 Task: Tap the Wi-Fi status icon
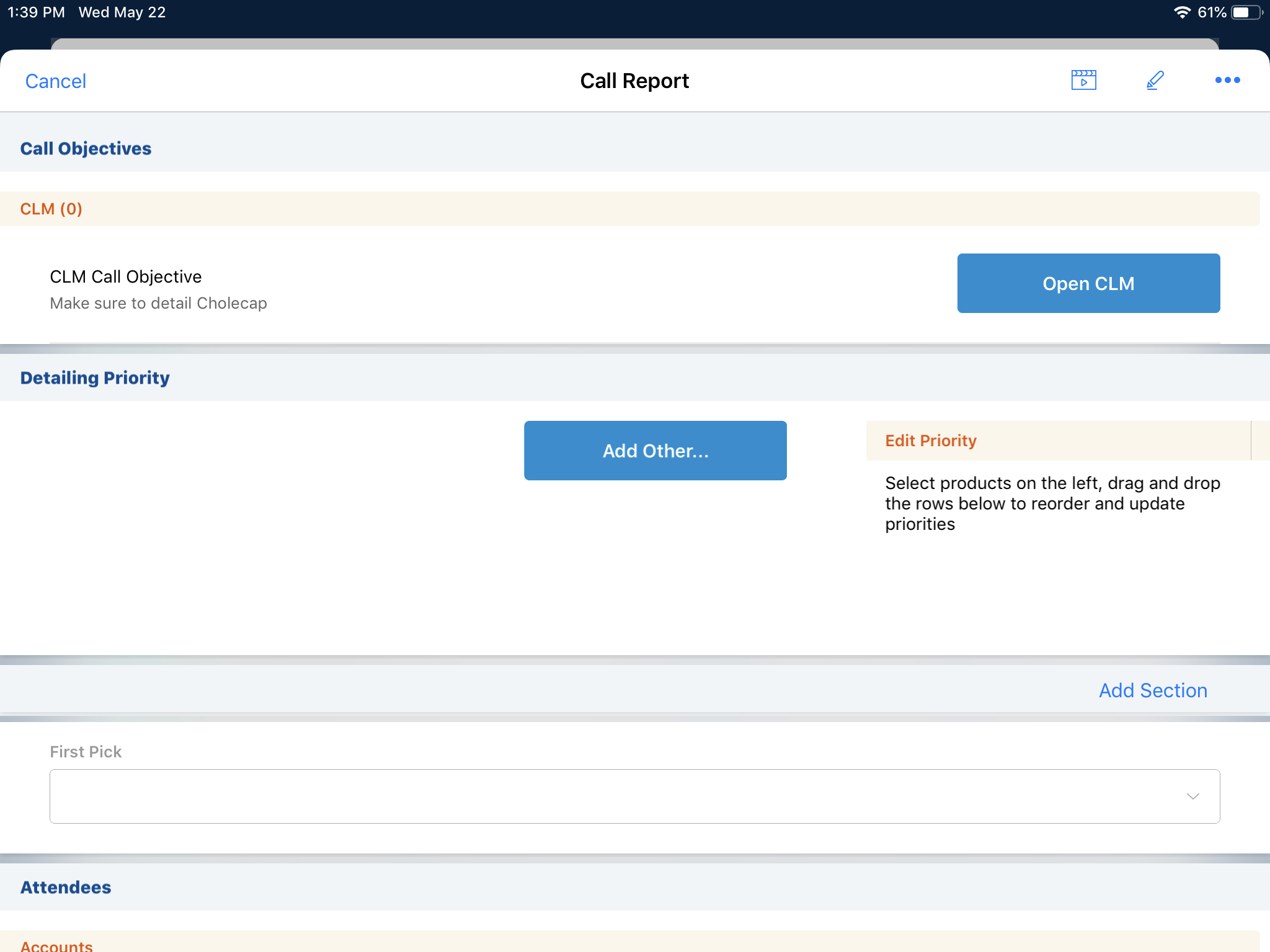(x=1182, y=12)
